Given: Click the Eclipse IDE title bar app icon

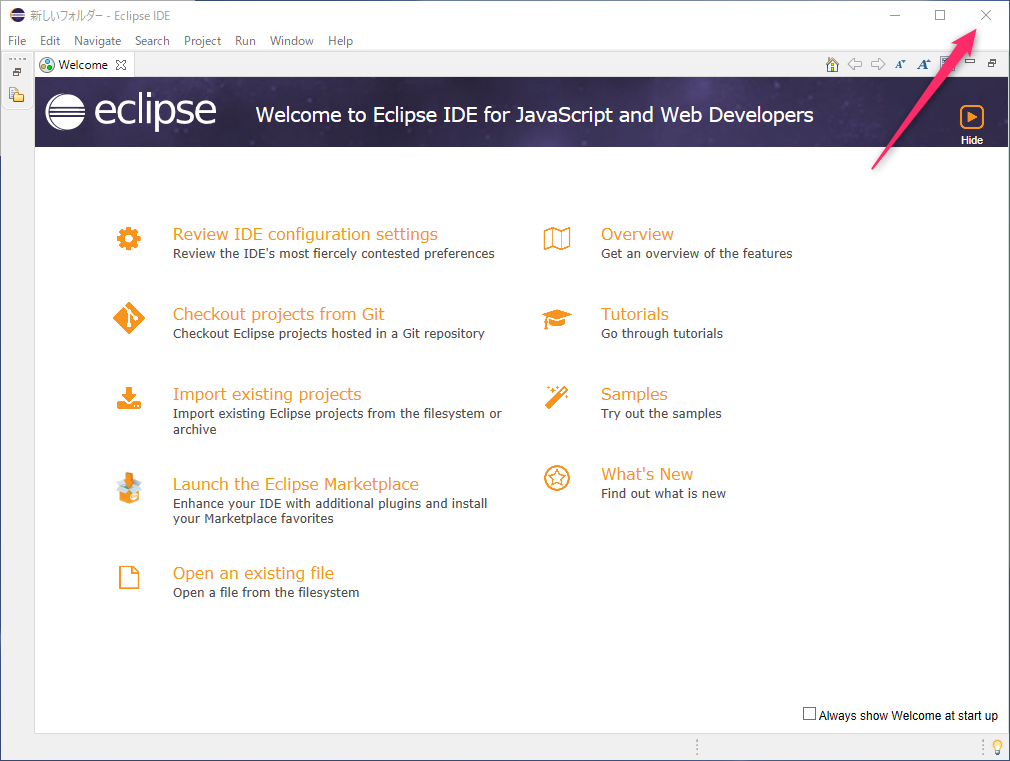Looking at the screenshot, I should coord(17,15).
